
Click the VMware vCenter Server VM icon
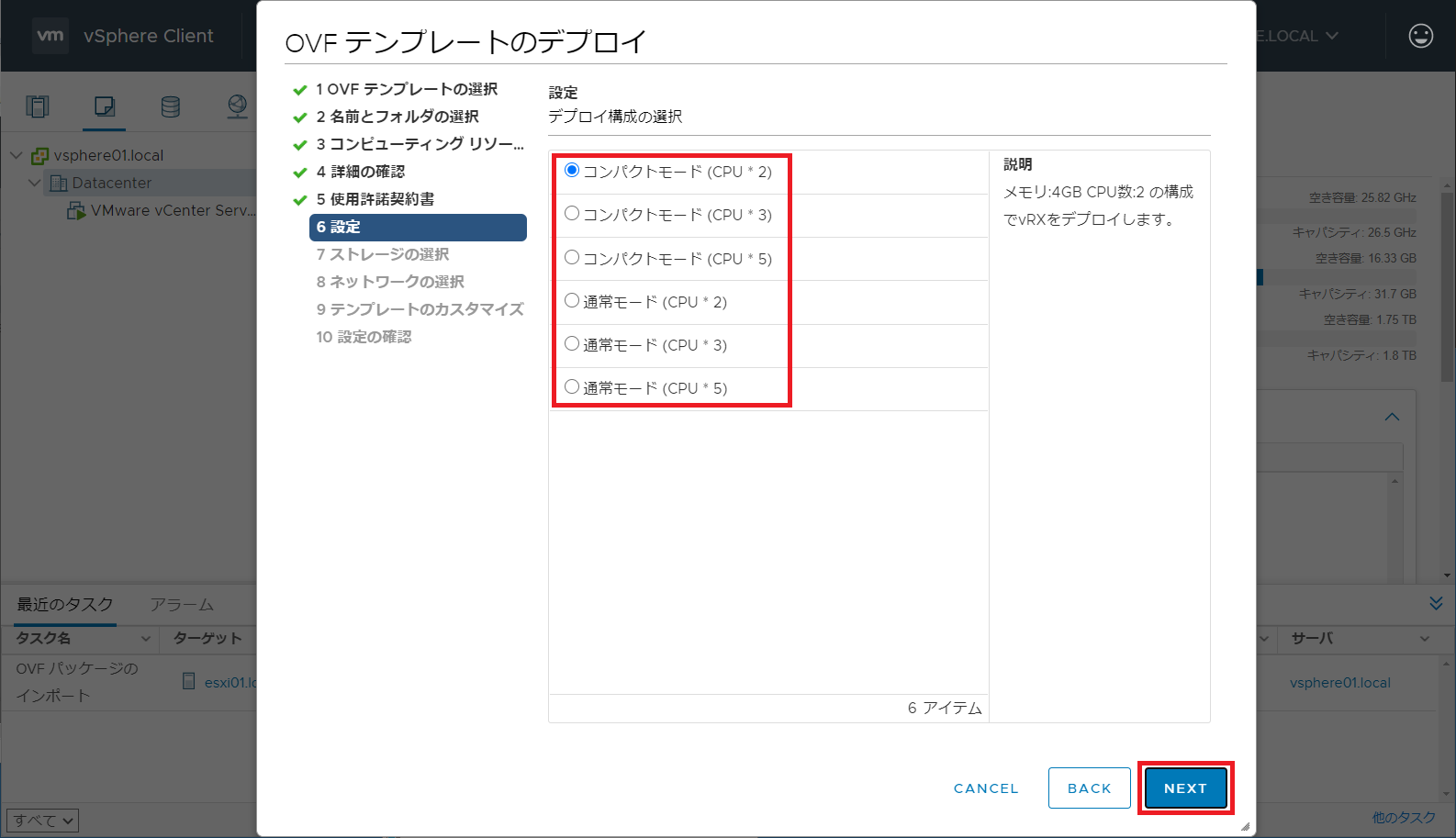tap(76, 211)
